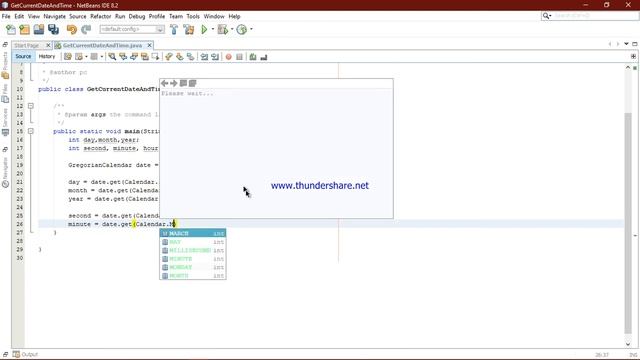Choose MINUTE from the autocomplete list
Image resolution: width=640 pixels, height=360 pixels.
point(193,259)
